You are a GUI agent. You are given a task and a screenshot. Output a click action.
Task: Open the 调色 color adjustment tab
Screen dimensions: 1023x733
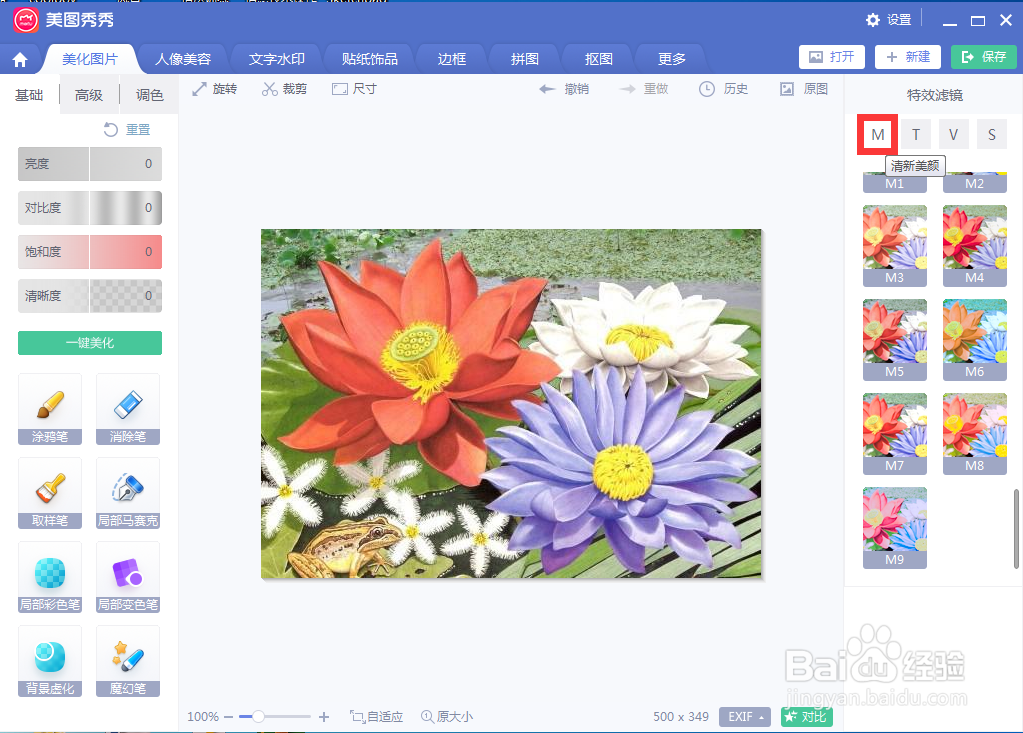pyautogui.click(x=147, y=96)
